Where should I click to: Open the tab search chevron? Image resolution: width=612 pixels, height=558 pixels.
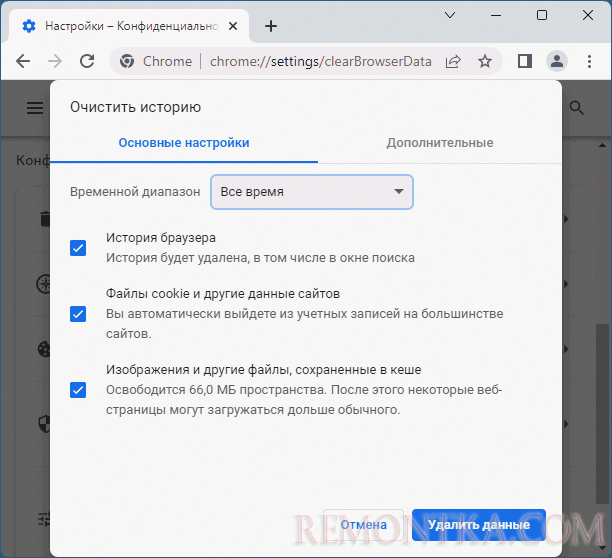click(450, 15)
